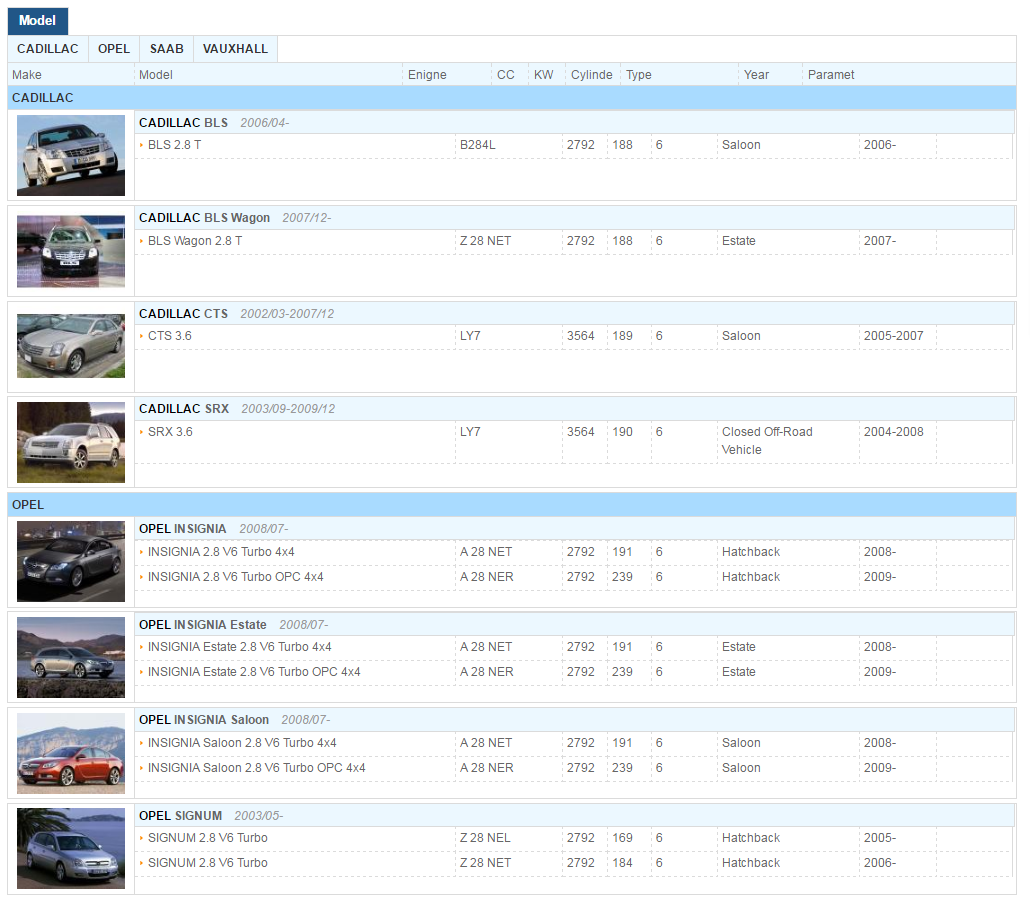Open the CADILLAC BLS model heading
Viewport: 1030px width, 897px height.
pyautogui.click(x=183, y=123)
